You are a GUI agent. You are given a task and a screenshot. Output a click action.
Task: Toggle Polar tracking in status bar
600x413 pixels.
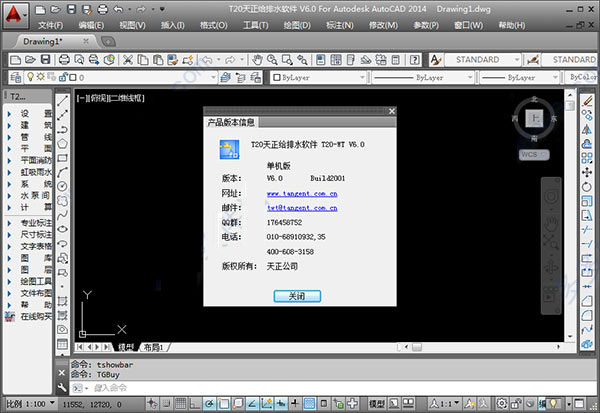click(x=209, y=403)
